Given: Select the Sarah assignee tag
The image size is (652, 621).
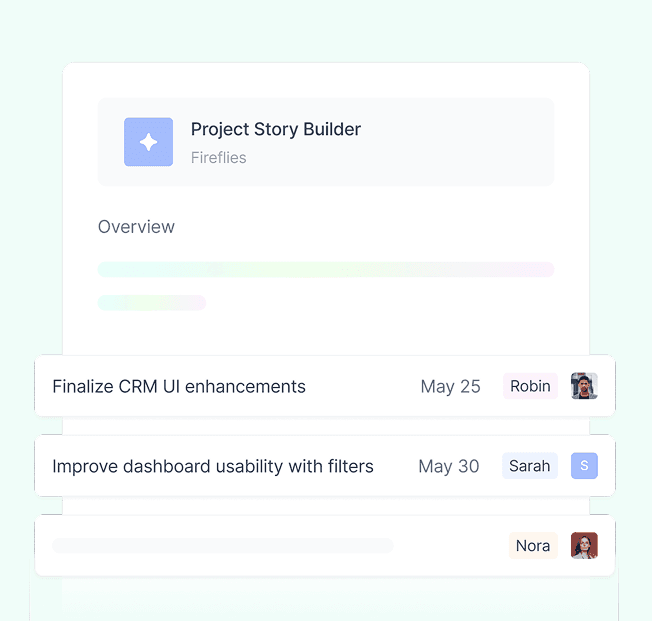Looking at the screenshot, I should 530,466.
